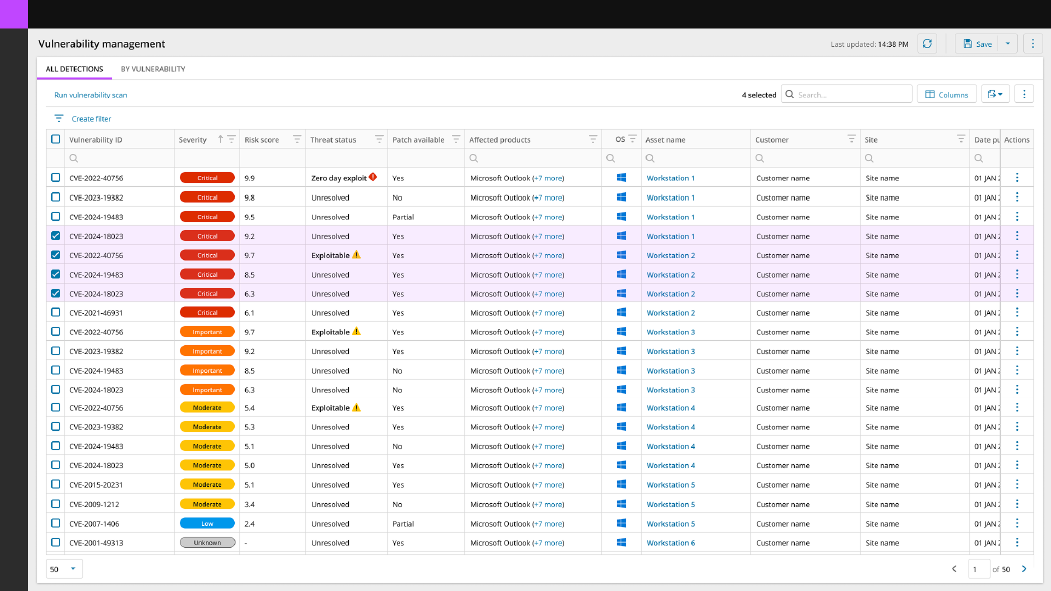
Task: Expand the Save button dropdown arrow
Action: 1007,44
